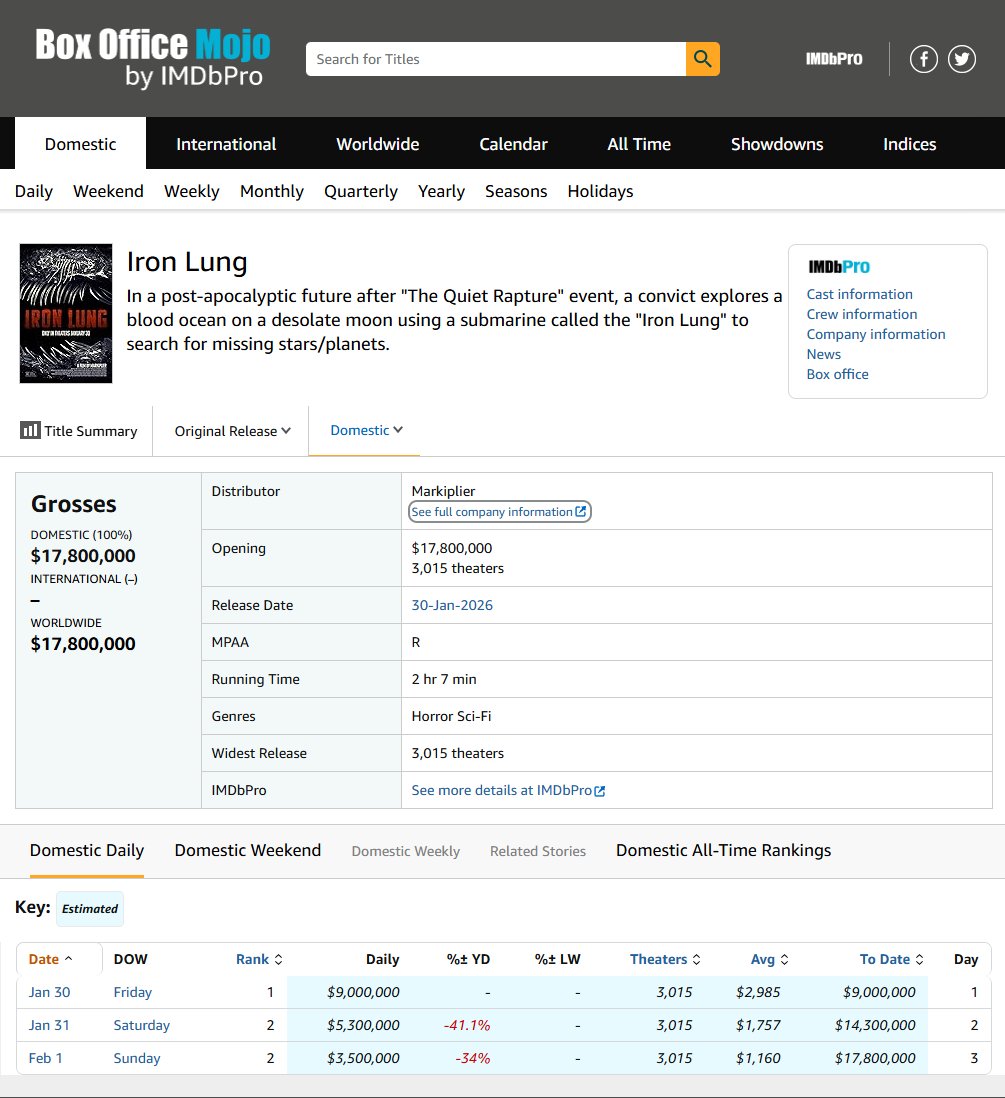Open the Sunday day-of-week link

(x=137, y=1058)
